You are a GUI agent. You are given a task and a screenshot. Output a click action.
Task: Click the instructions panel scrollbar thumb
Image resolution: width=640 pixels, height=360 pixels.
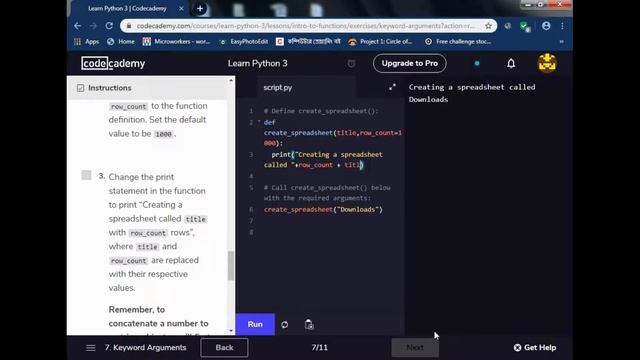coord(231,266)
